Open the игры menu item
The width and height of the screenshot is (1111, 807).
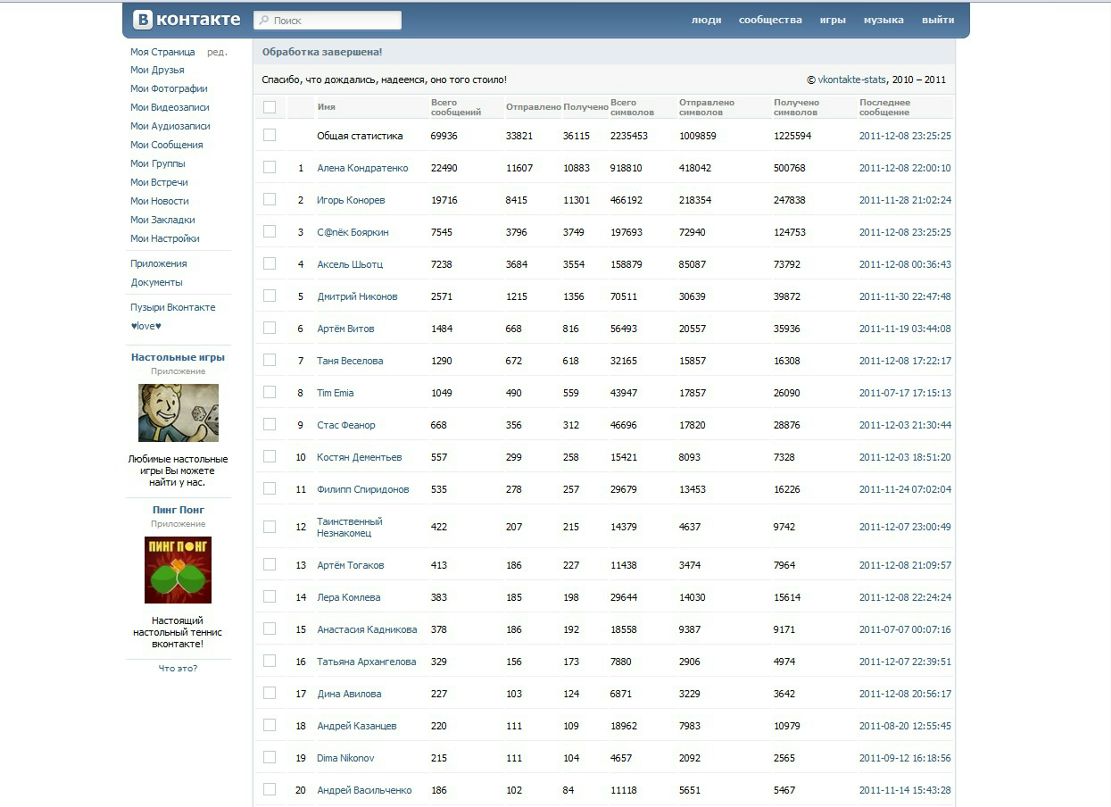(x=833, y=20)
